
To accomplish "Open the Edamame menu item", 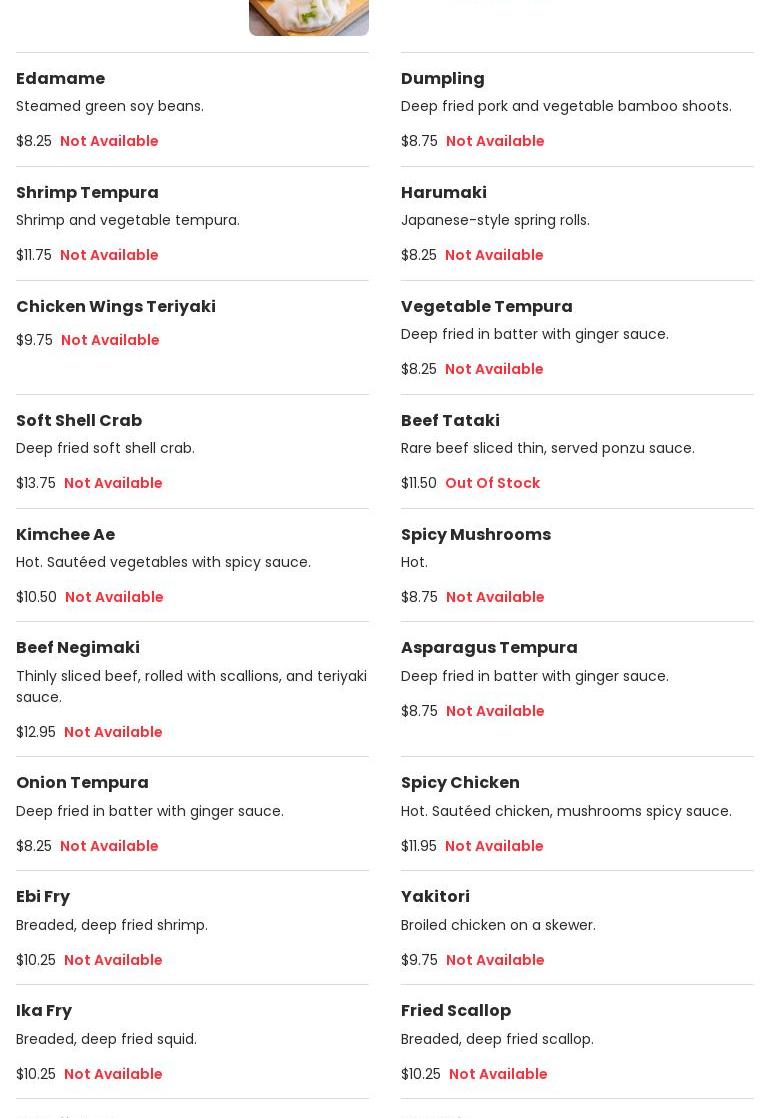I will tap(60, 79).
